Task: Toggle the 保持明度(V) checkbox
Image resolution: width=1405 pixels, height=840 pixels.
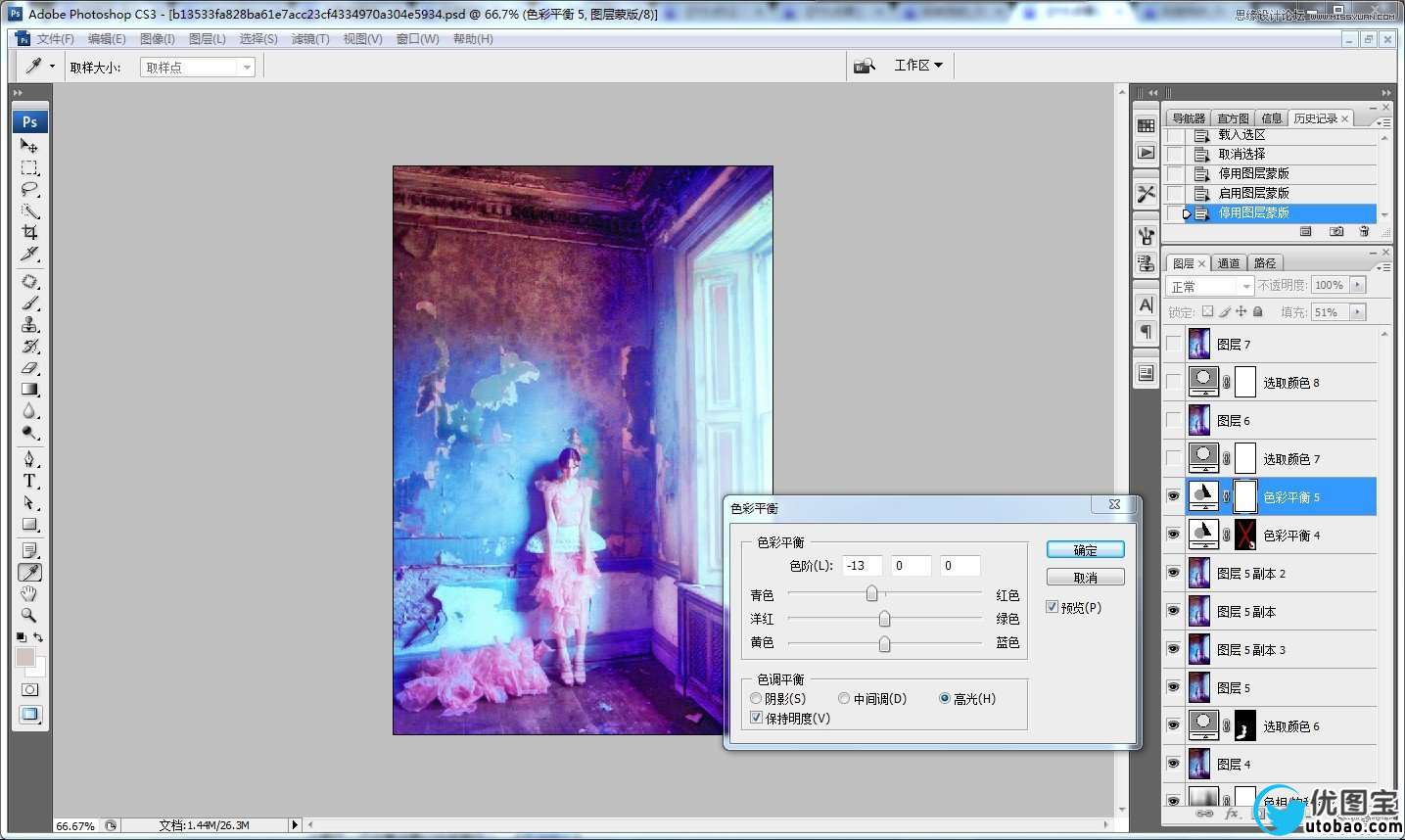Action: point(756,718)
